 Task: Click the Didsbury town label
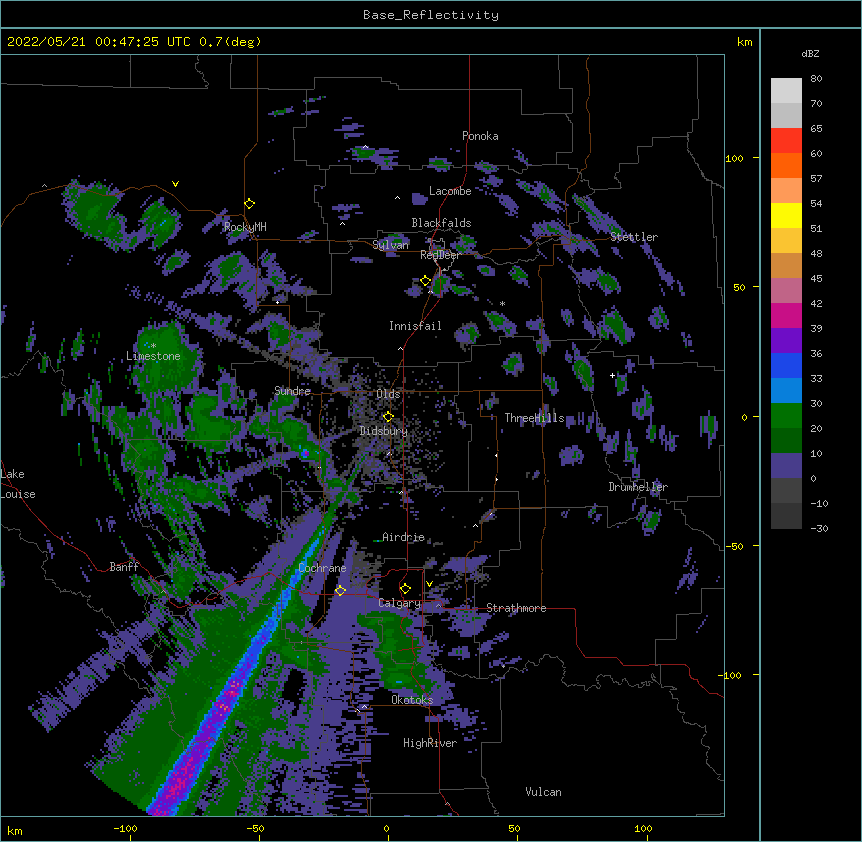click(x=384, y=431)
